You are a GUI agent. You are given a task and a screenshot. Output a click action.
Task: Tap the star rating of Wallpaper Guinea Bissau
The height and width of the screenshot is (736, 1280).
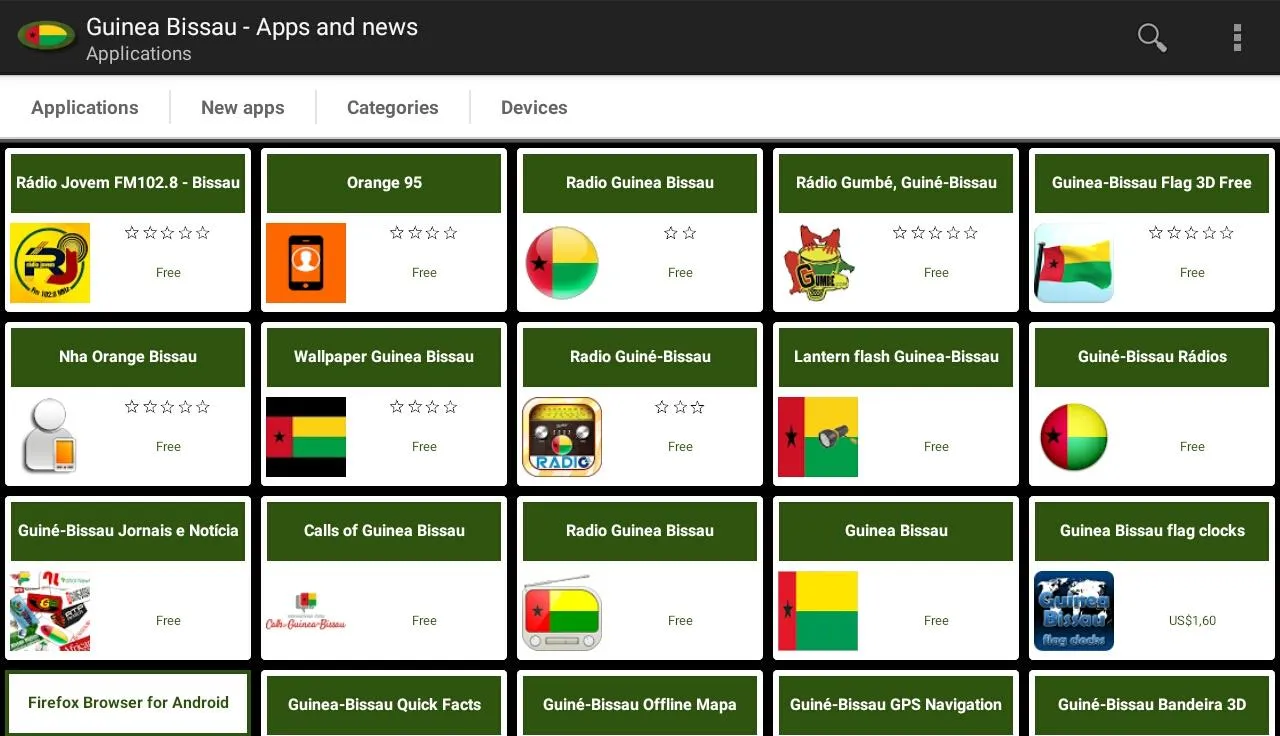(424, 407)
